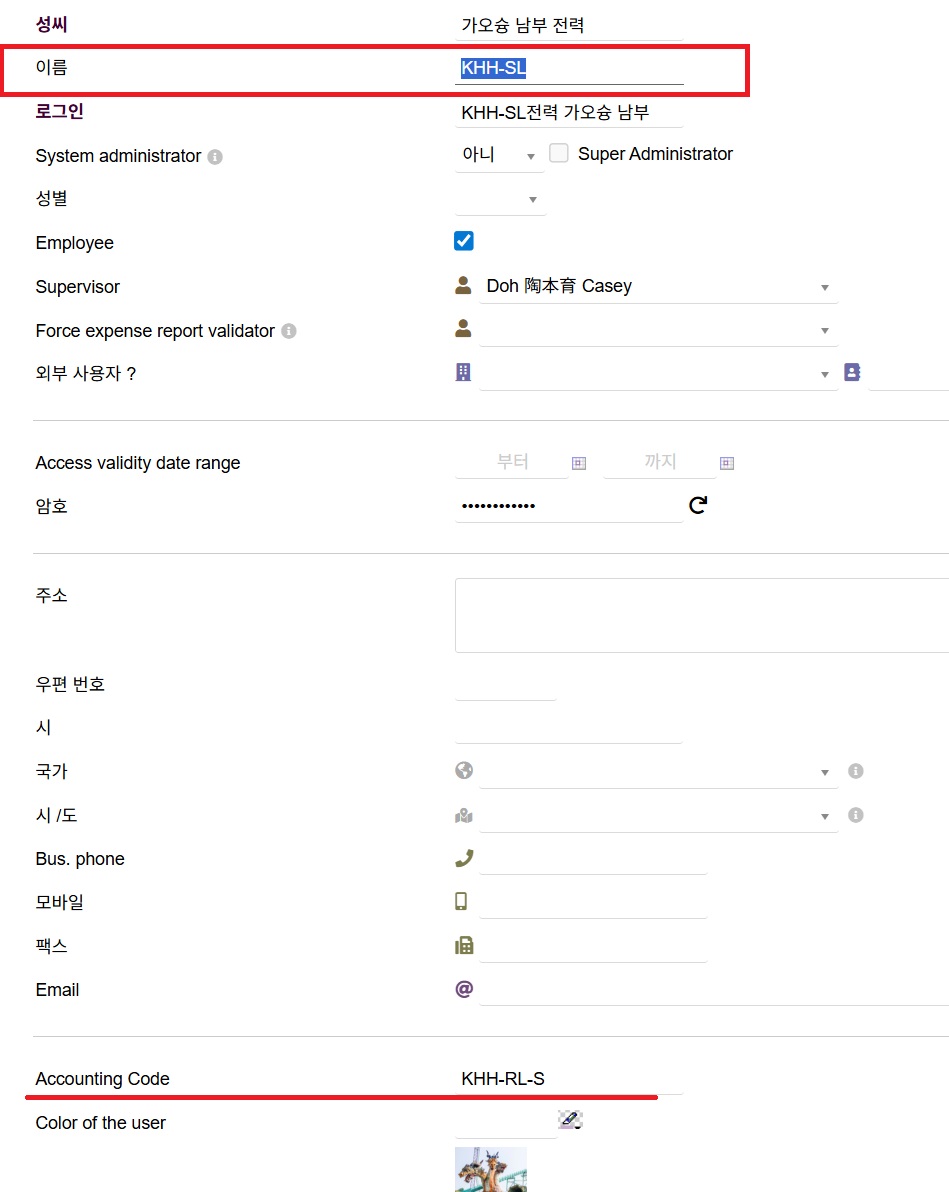Image resolution: width=949 pixels, height=1192 pixels.
Task: Open the end date calendar picker icon
Action: (x=727, y=463)
